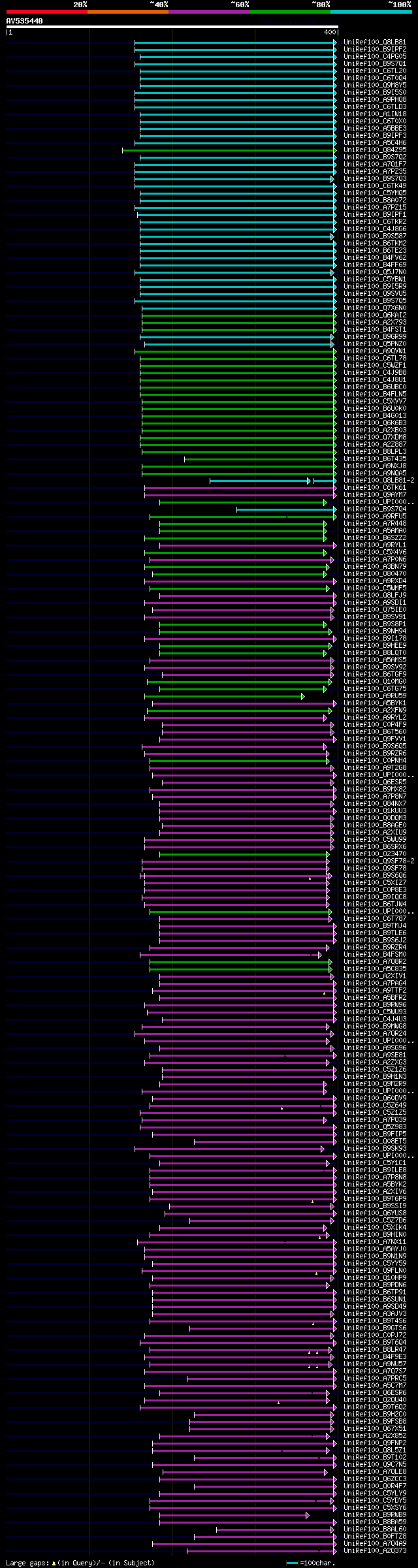
Task: Select label UniRef100_B9GR99
Action: pyautogui.click(x=375, y=337)
